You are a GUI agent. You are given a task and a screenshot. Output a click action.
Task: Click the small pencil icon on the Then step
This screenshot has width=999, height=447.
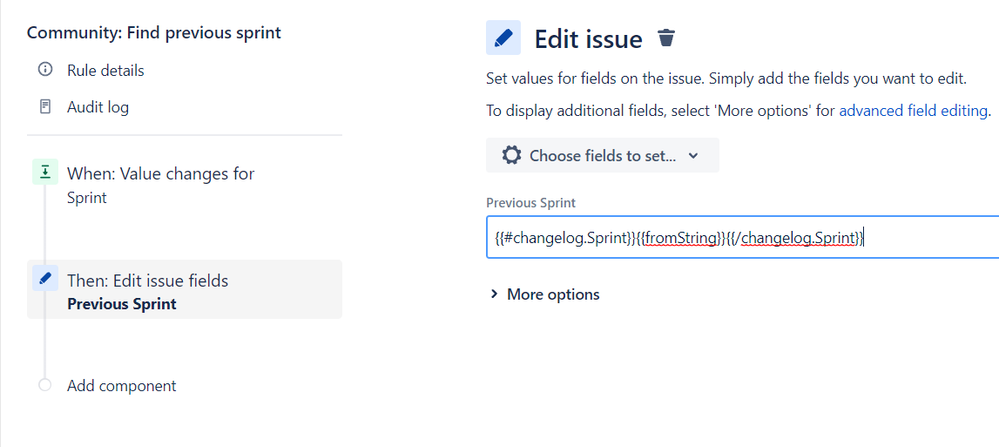click(x=44, y=279)
